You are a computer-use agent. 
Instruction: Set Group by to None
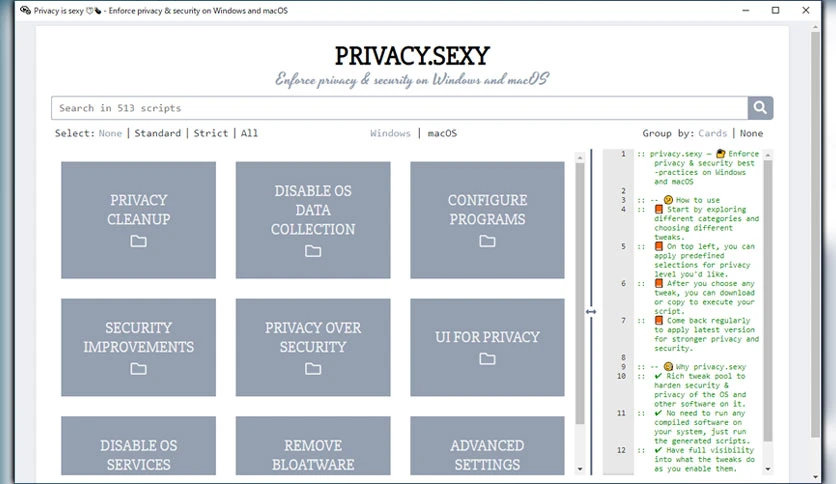click(751, 133)
